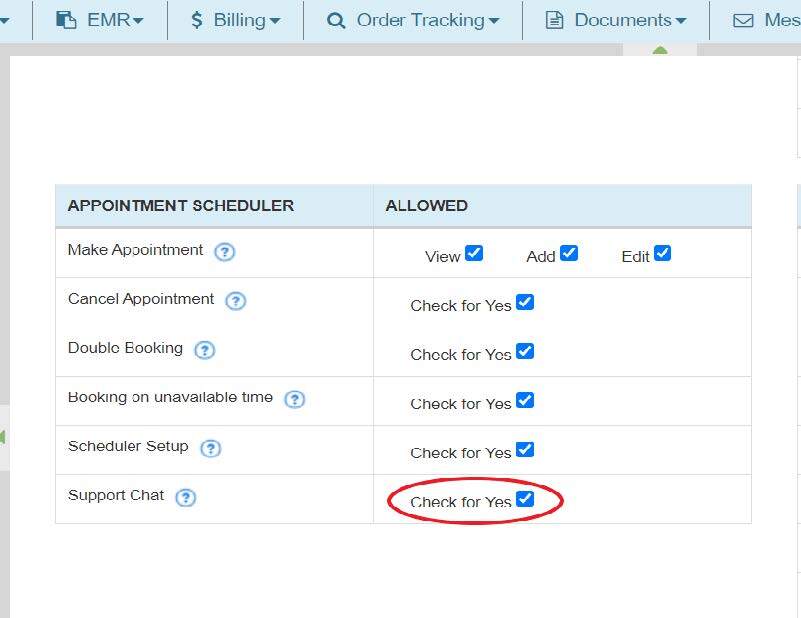The width and height of the screenshot is (801, 618).
Task: Click the green arrow on left edge
Action: 3,437
